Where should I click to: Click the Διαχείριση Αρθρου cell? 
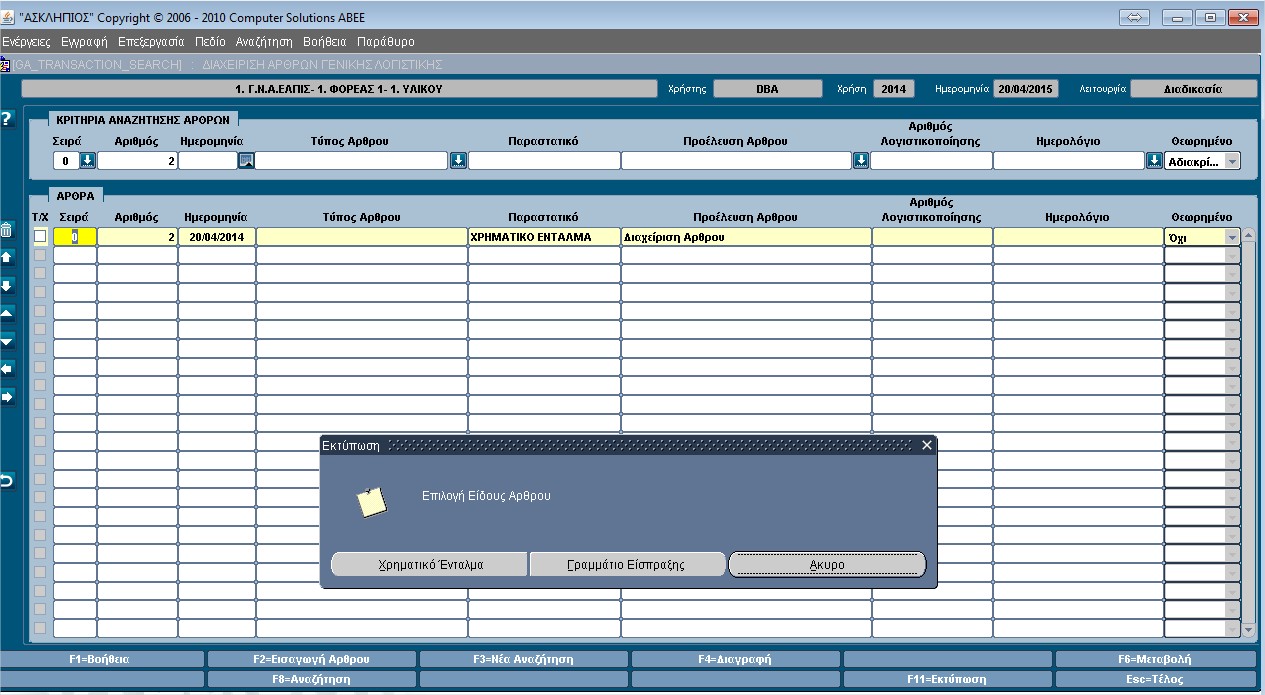746,237
